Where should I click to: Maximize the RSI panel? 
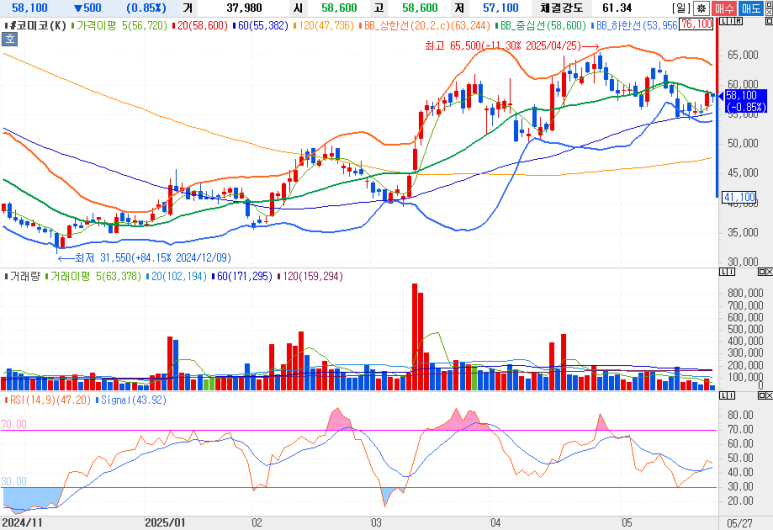coord(762,395)
